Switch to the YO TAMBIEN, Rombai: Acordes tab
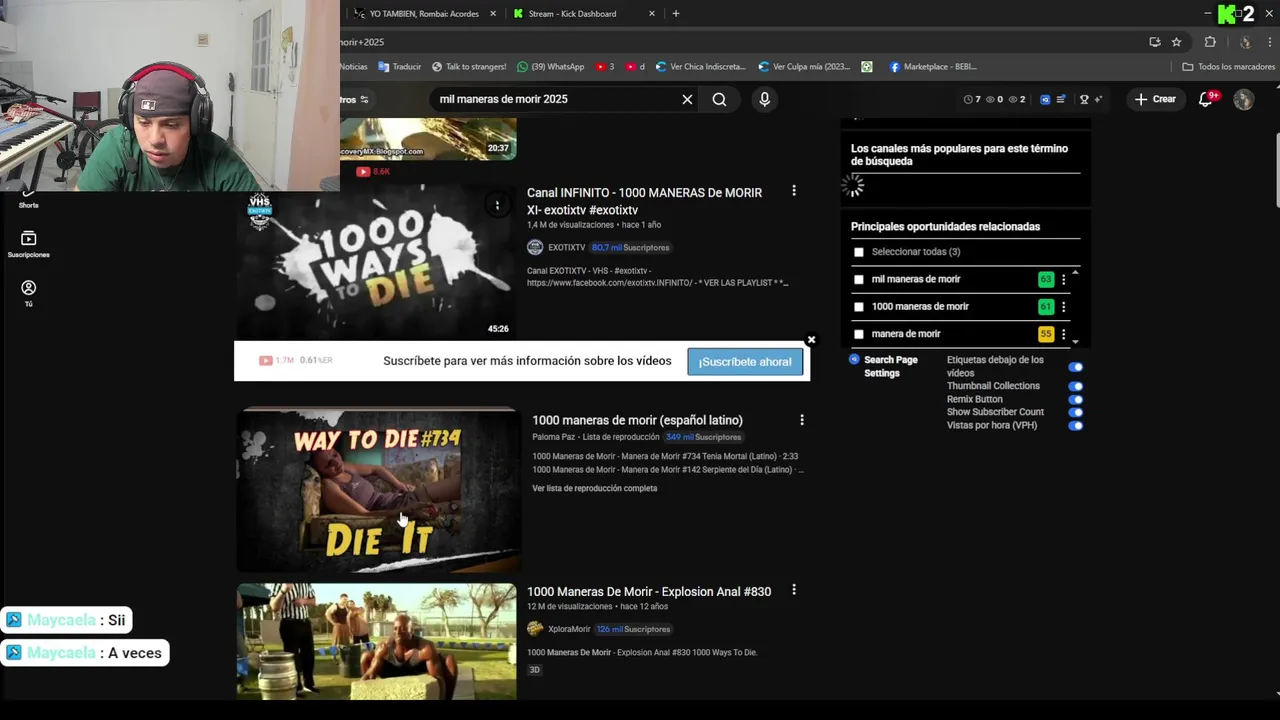Image resolution: width=1280 pixels, height=720 pixels. click(424, 14)
